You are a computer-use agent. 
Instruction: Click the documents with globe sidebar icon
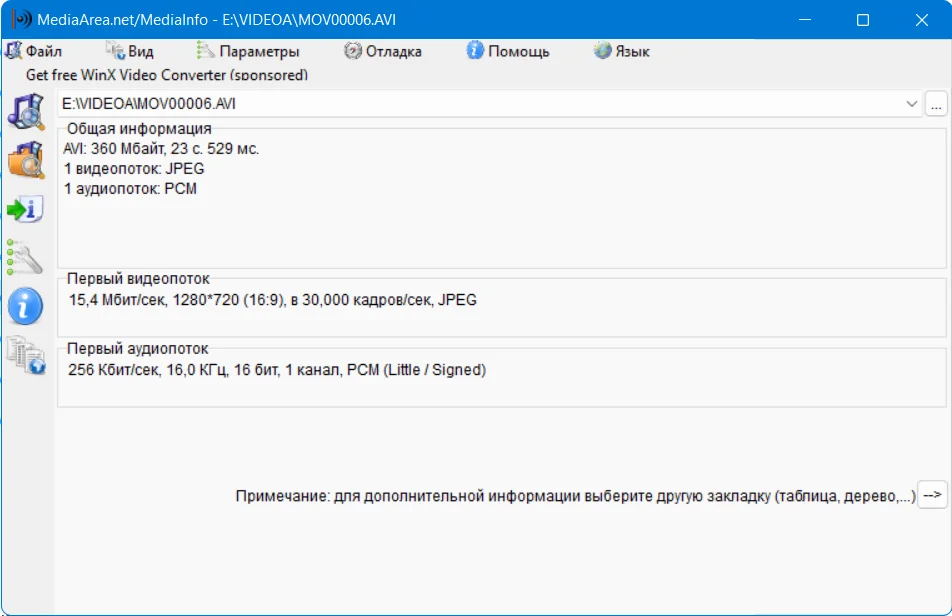tap(26, 356)
